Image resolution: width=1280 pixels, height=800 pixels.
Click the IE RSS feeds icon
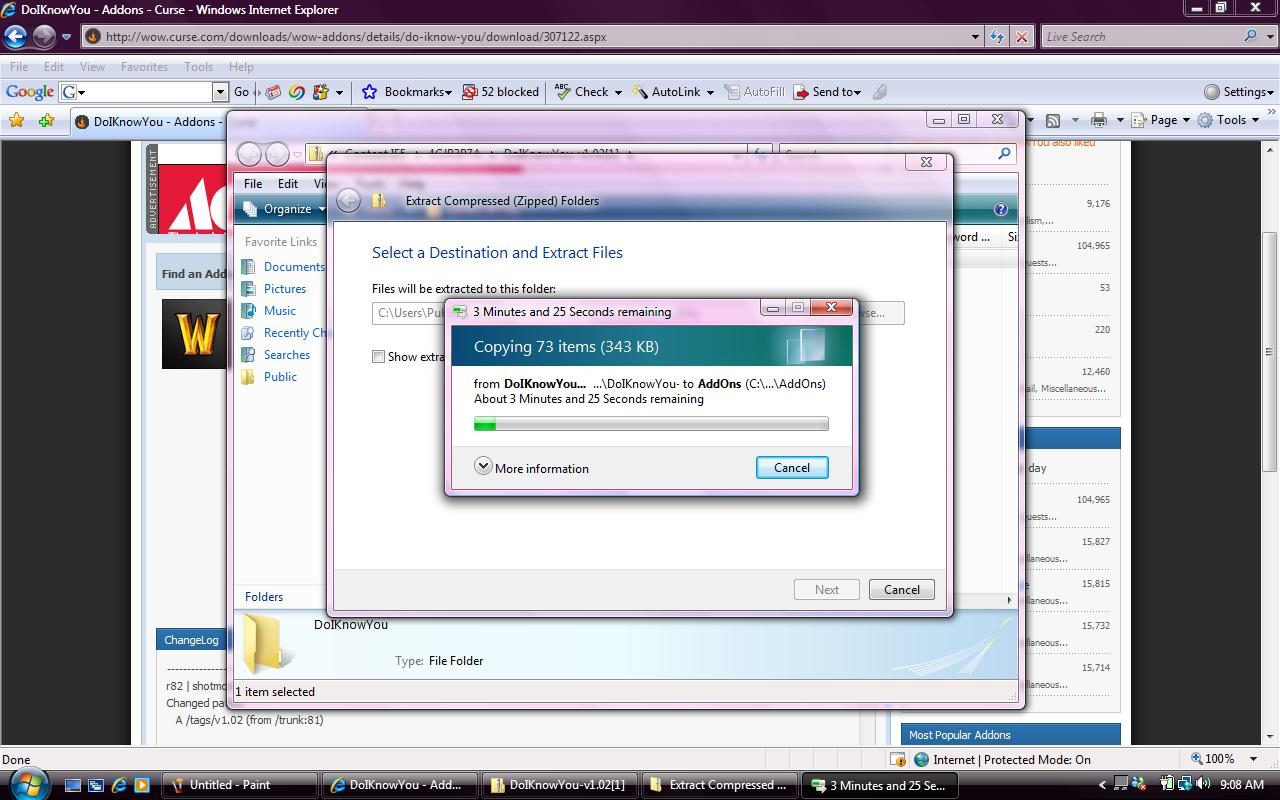pos(1053,120)
